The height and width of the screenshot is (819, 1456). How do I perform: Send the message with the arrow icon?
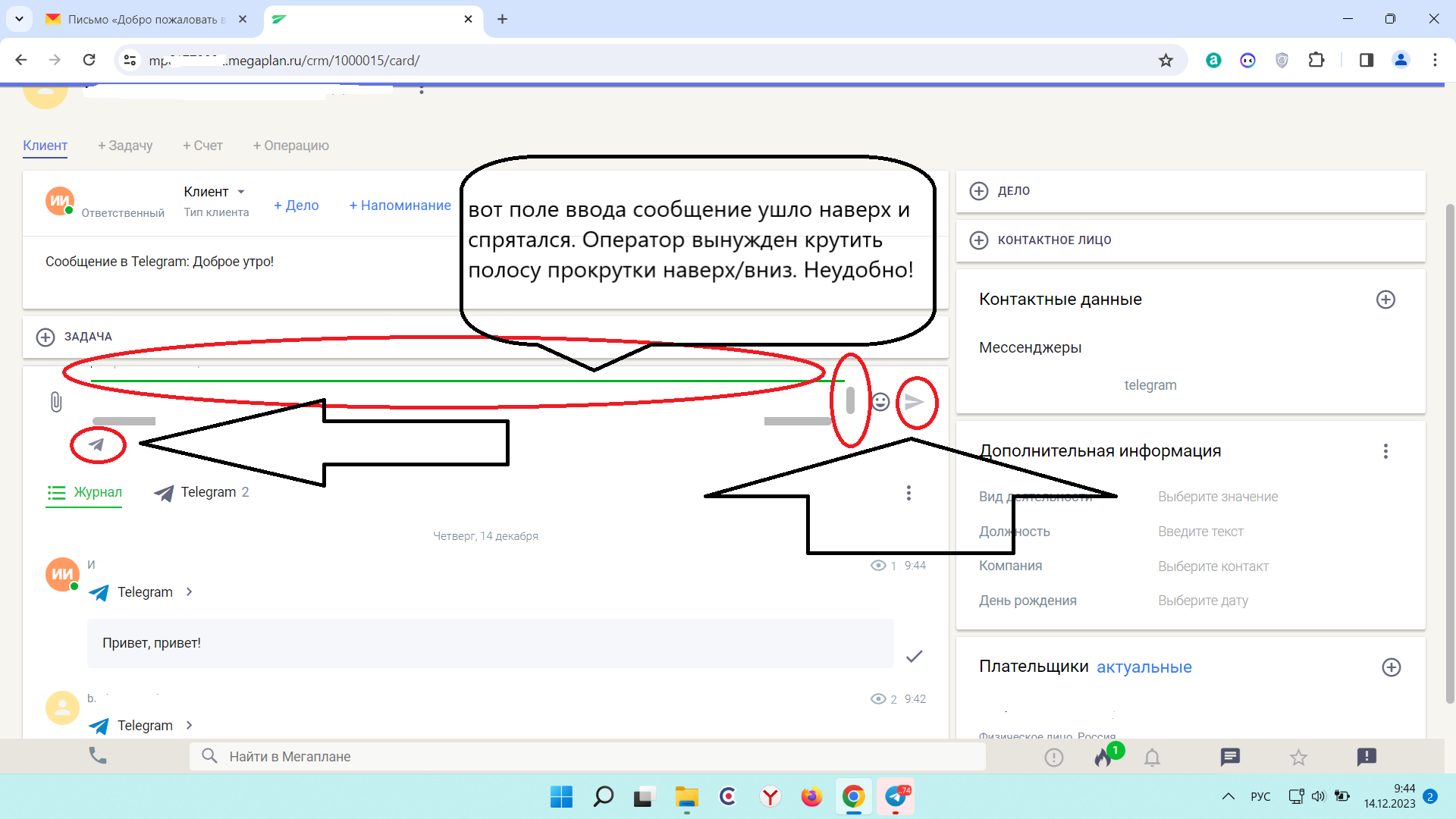[x=915, y=402]
